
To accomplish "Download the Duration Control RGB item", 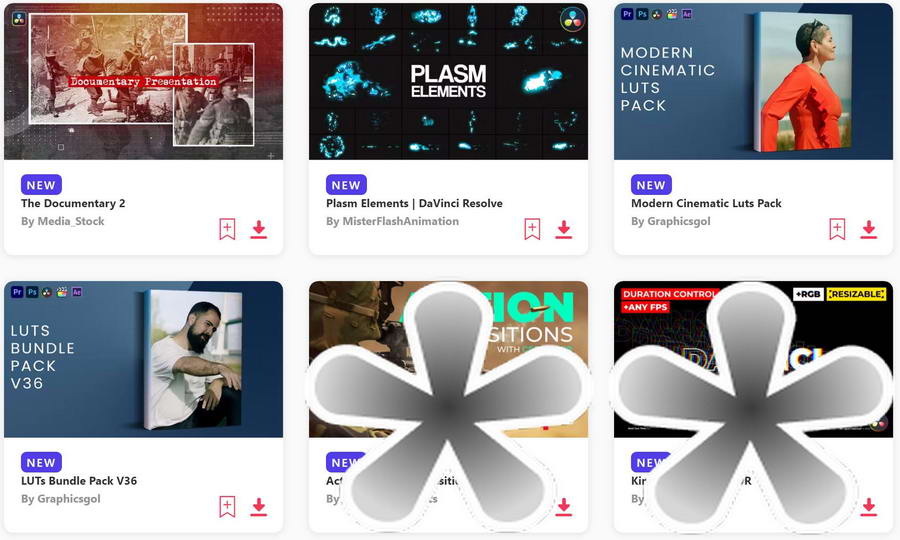I will [869, 507].
